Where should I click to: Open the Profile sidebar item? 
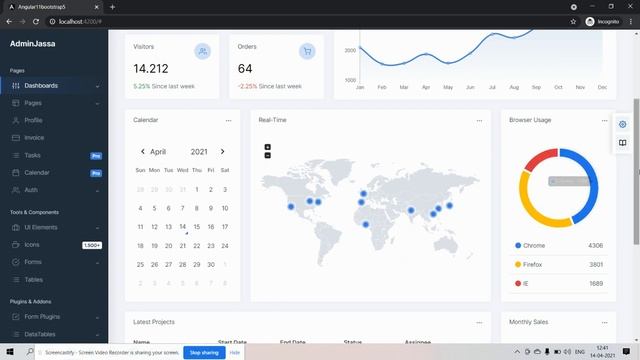point(54,120)
